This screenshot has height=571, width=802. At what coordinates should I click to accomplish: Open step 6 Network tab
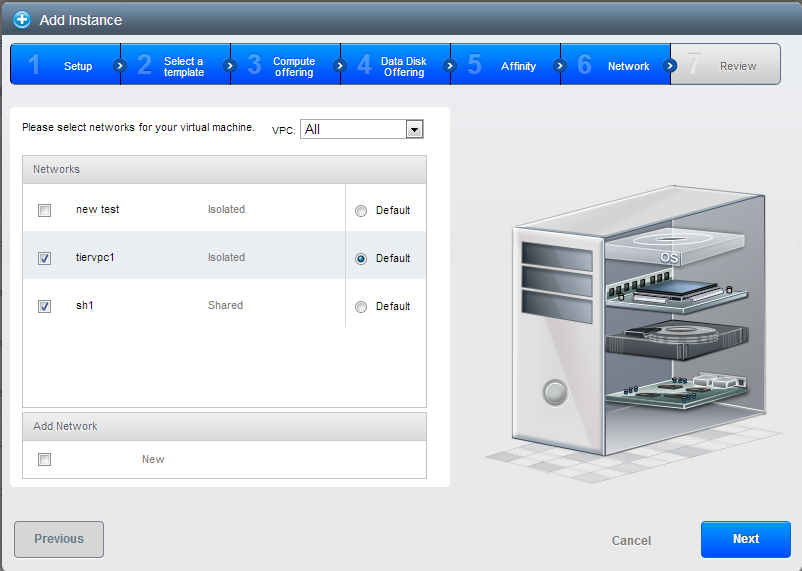coord(615,64)
